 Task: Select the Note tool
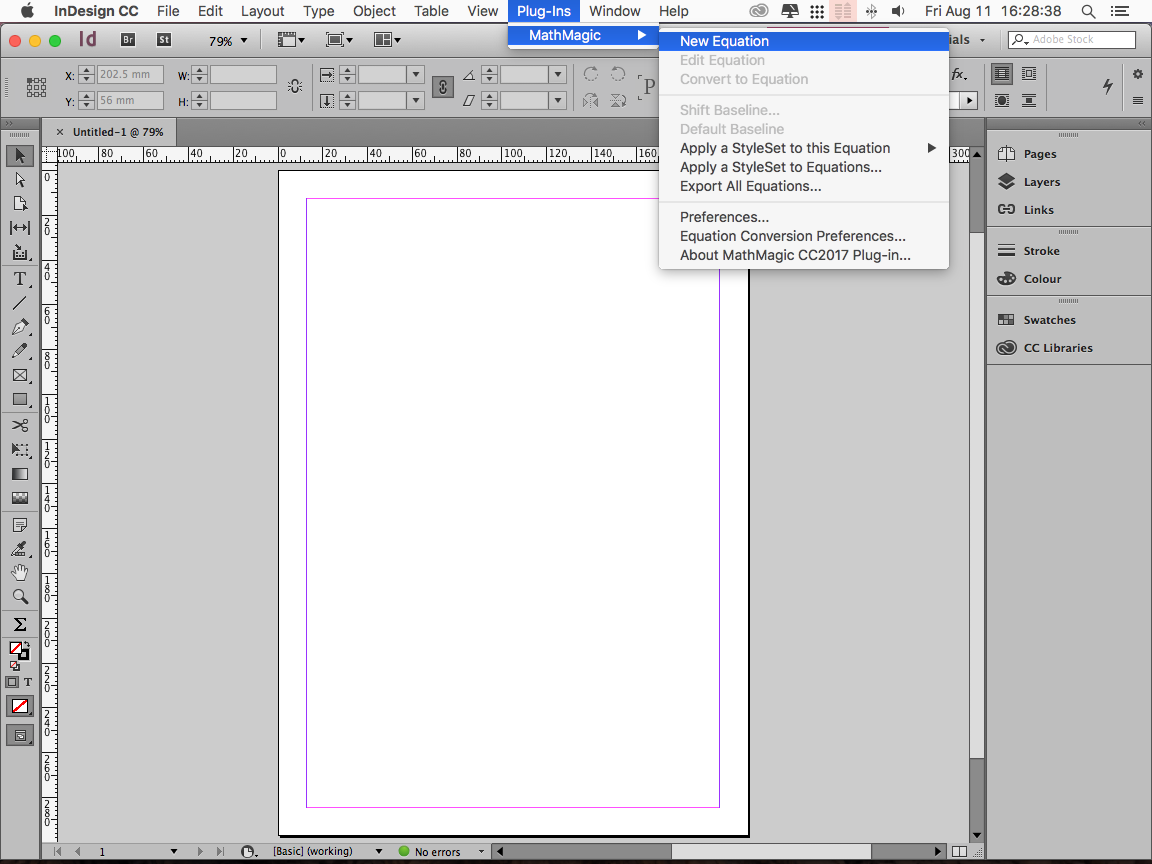[x=20, y=525]
